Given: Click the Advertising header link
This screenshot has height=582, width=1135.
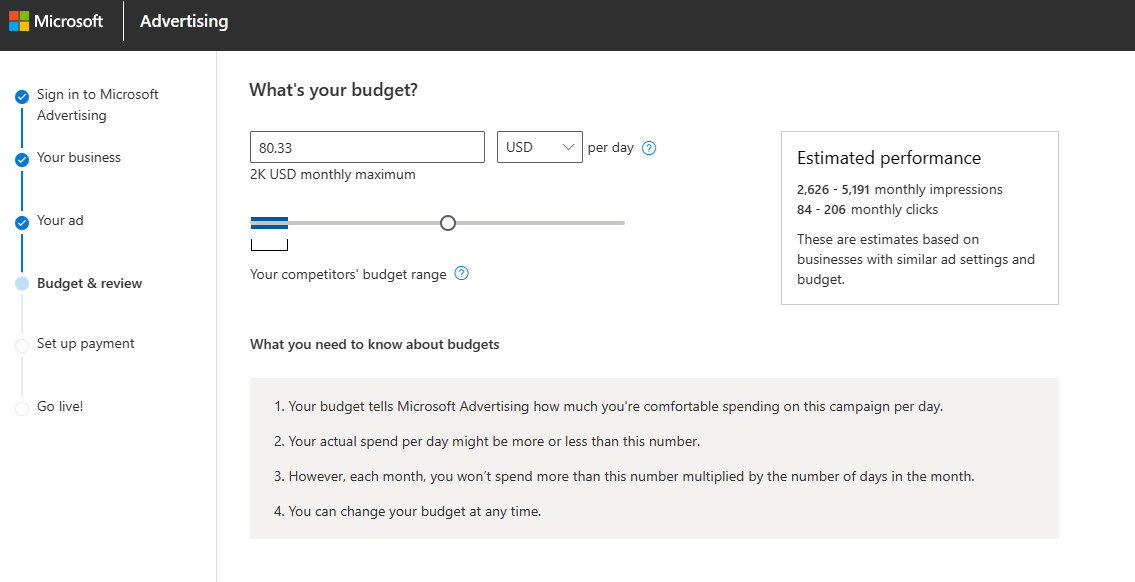Looking at the screenshot, I should pyautogui.click(x=184, y=21).
